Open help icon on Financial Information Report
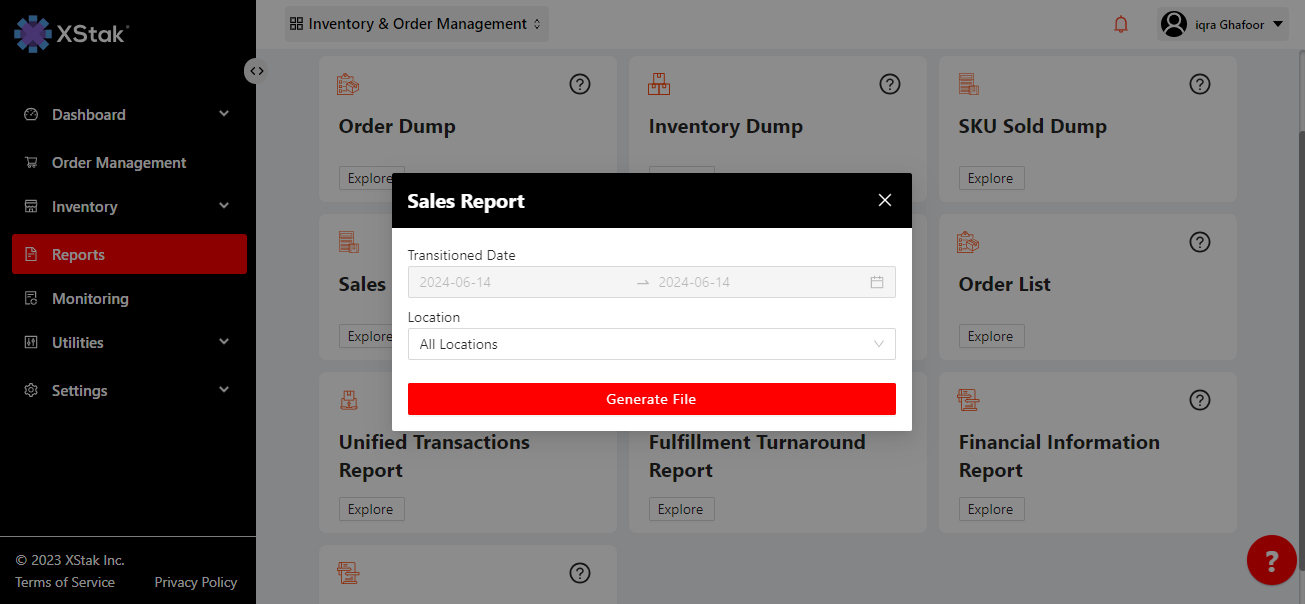1305x604 pixels. (1200, 400)
